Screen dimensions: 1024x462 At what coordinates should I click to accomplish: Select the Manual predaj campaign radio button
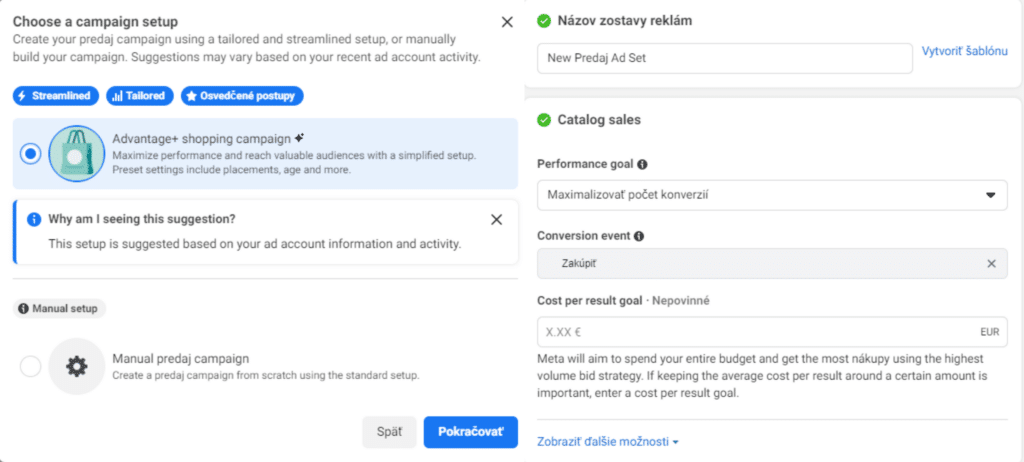(30, 367)
